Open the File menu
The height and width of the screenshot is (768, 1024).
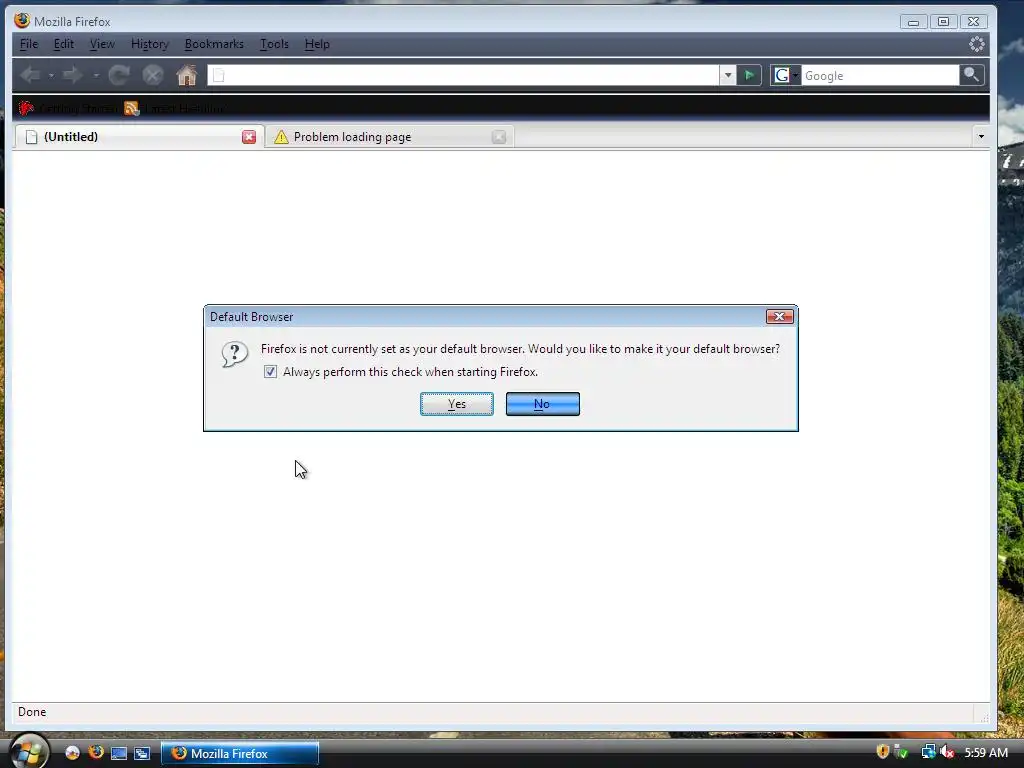[x=29, y=44]
